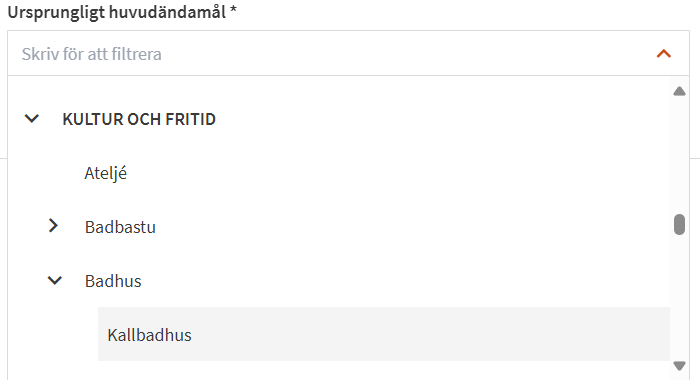
Task: Click the highlighted gray row under Badhus
Action: coord(384,334)
